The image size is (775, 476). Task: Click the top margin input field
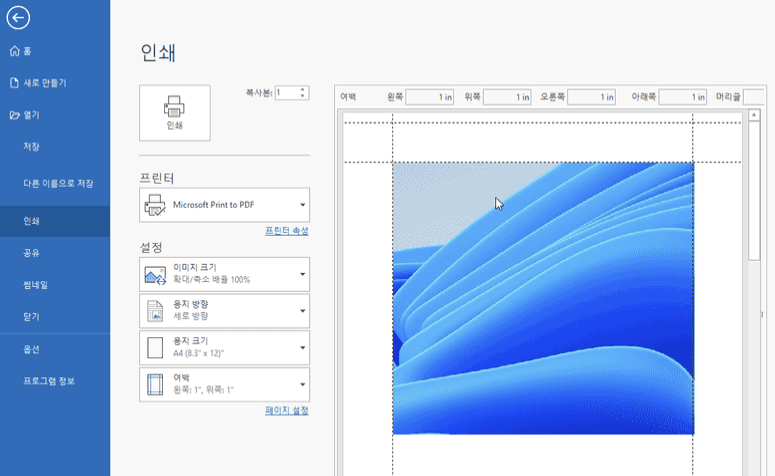(x=507, y=97)
